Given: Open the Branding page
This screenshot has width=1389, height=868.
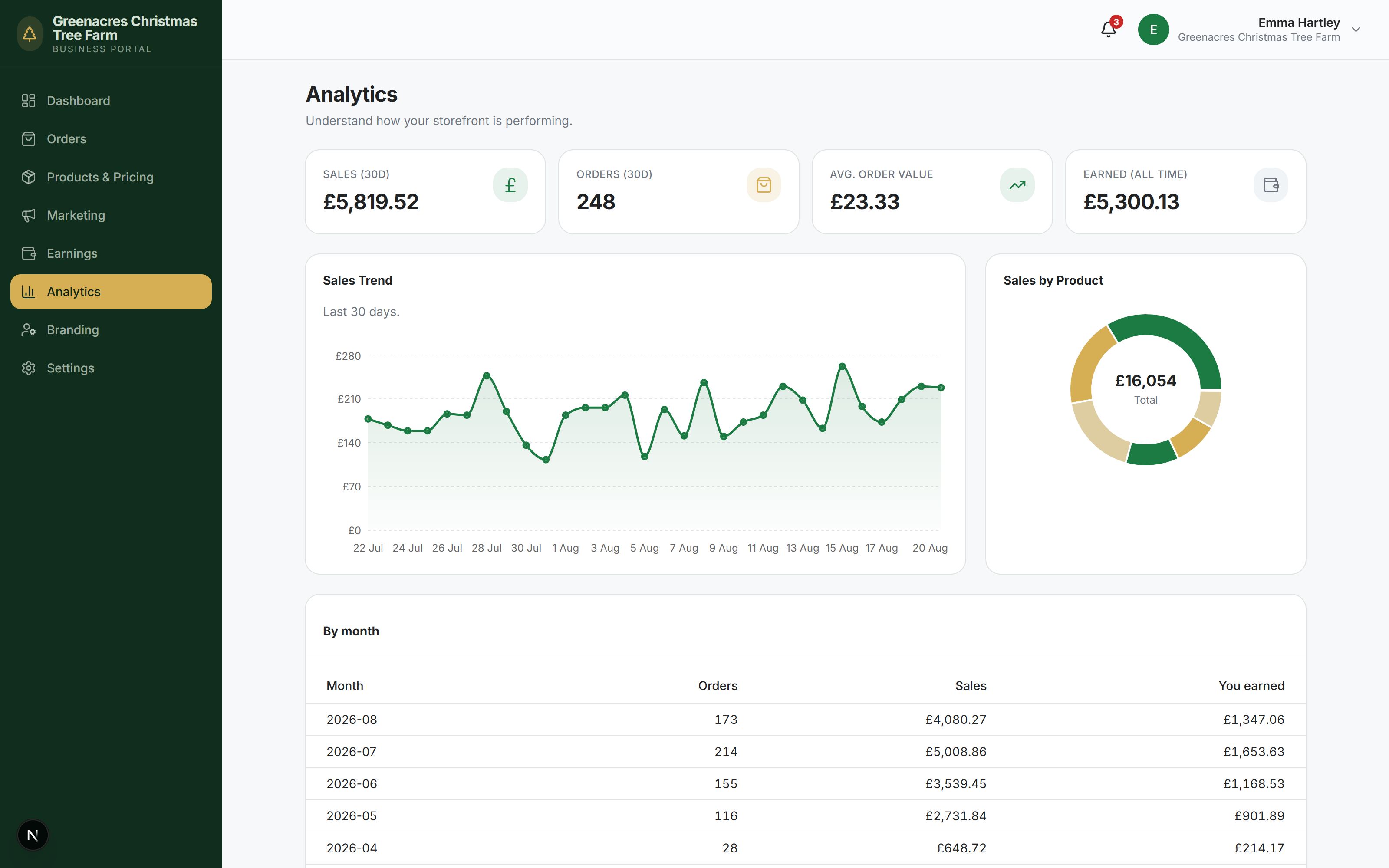Looking at the screenshot, I should click(x=111, y=329).
